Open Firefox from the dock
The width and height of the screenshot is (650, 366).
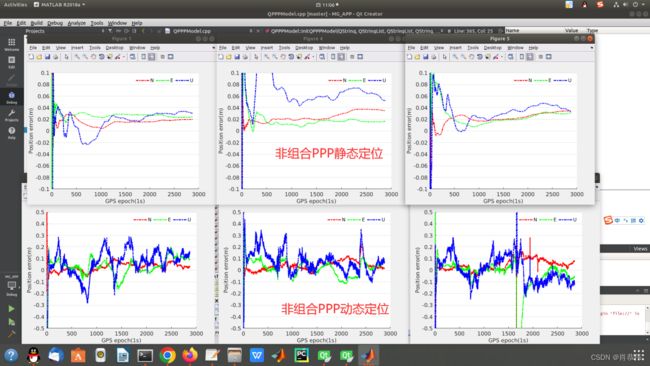(x=190, y=355)
